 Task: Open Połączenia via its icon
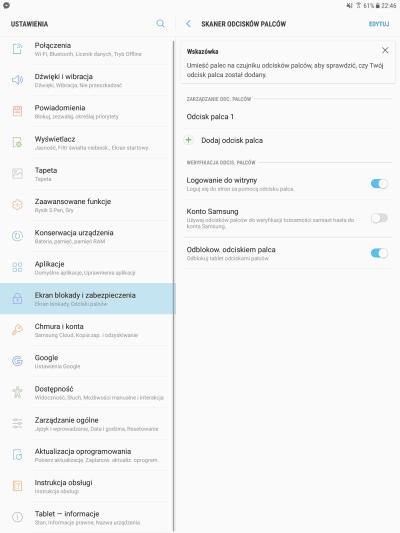click(x=17, y=49)
